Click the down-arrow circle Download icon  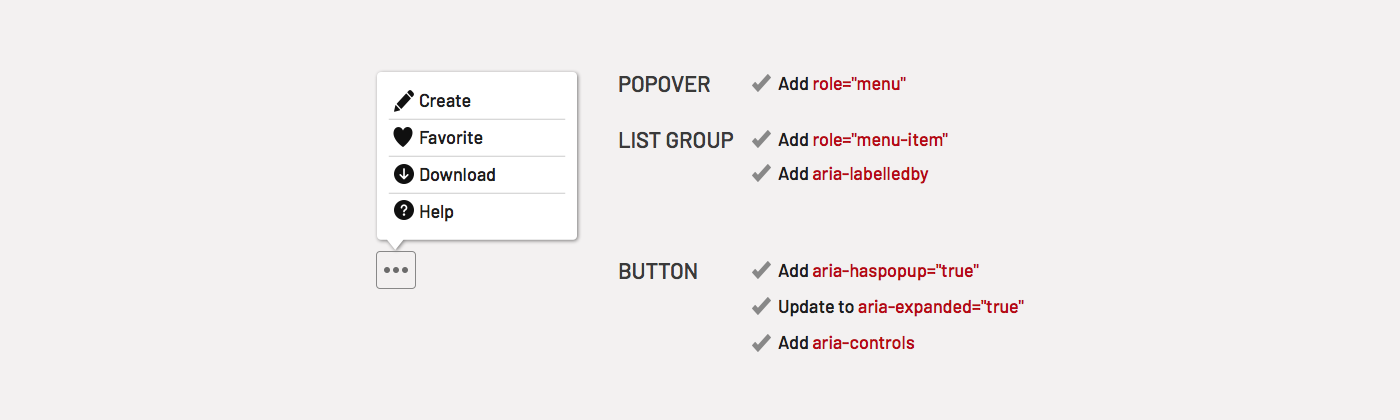[x=403, y=174]
